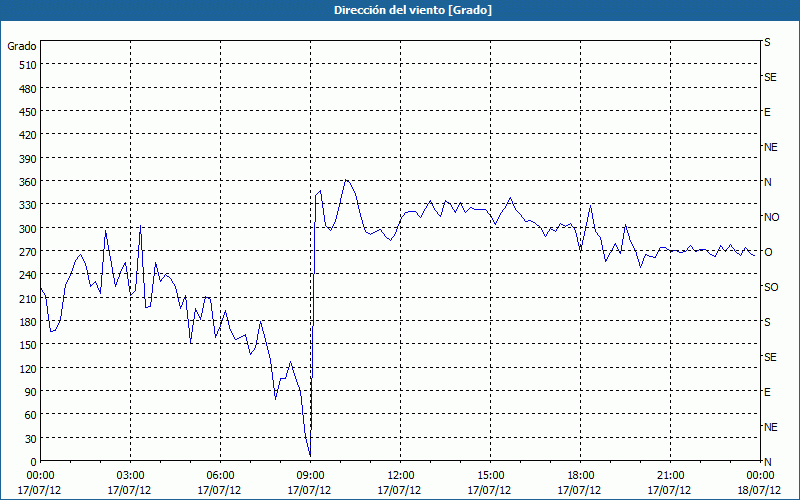
Task: Click the 450 degree axis label
Action: point(28,112)
